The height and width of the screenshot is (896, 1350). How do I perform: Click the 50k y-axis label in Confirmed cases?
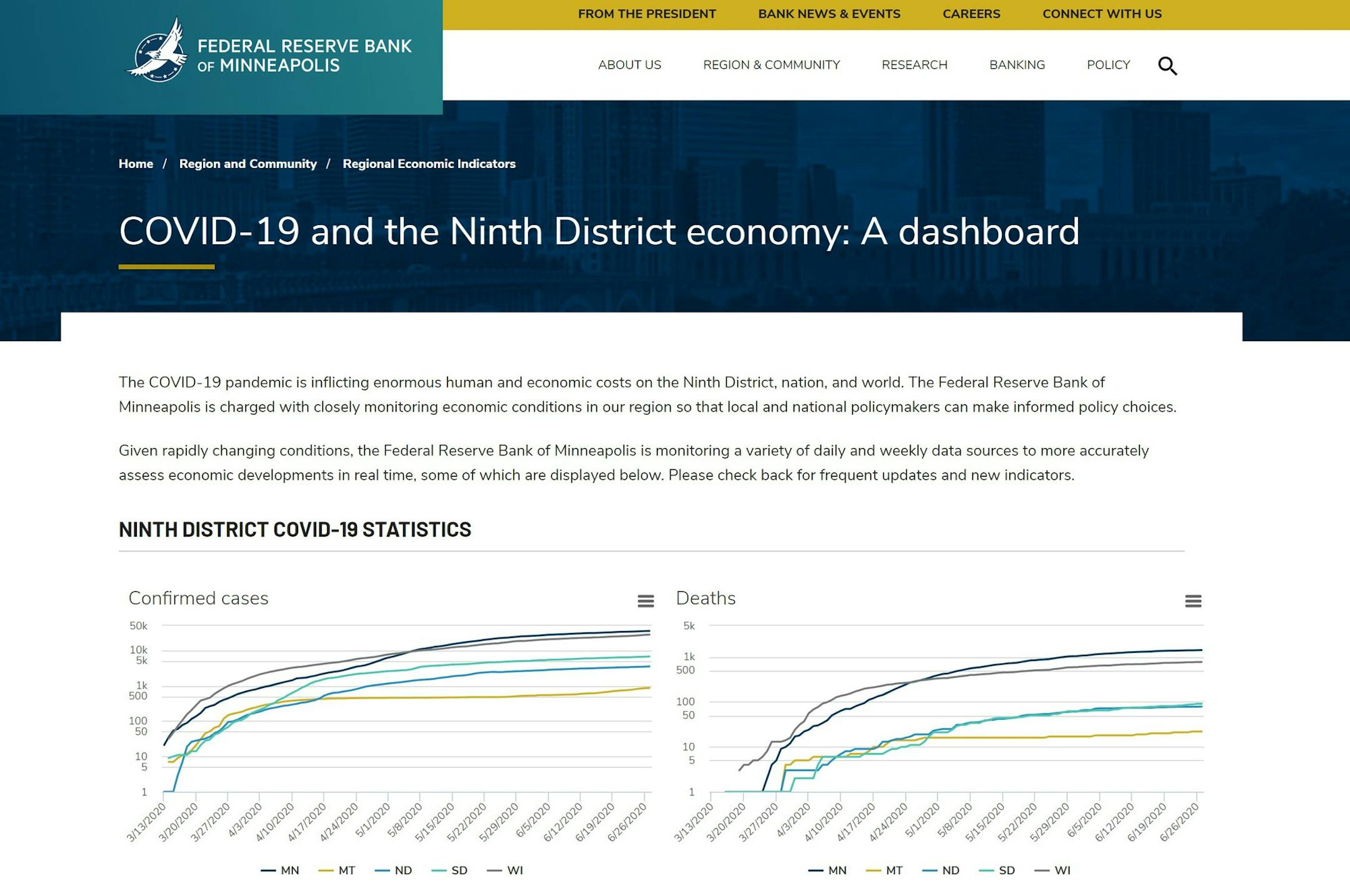coord(138,625)
